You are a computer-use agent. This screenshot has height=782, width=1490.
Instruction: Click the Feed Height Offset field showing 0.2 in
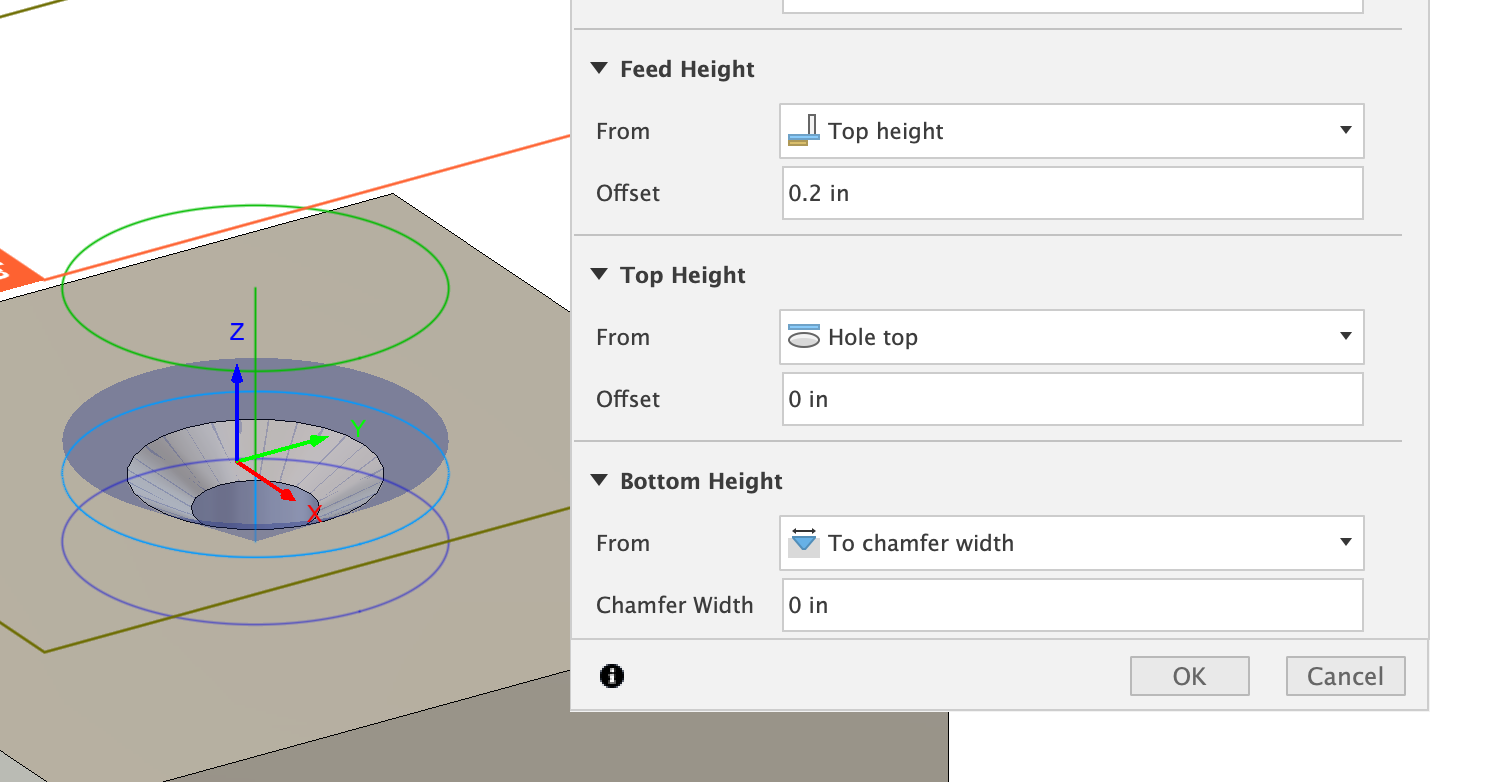[x=1070, y=193]
